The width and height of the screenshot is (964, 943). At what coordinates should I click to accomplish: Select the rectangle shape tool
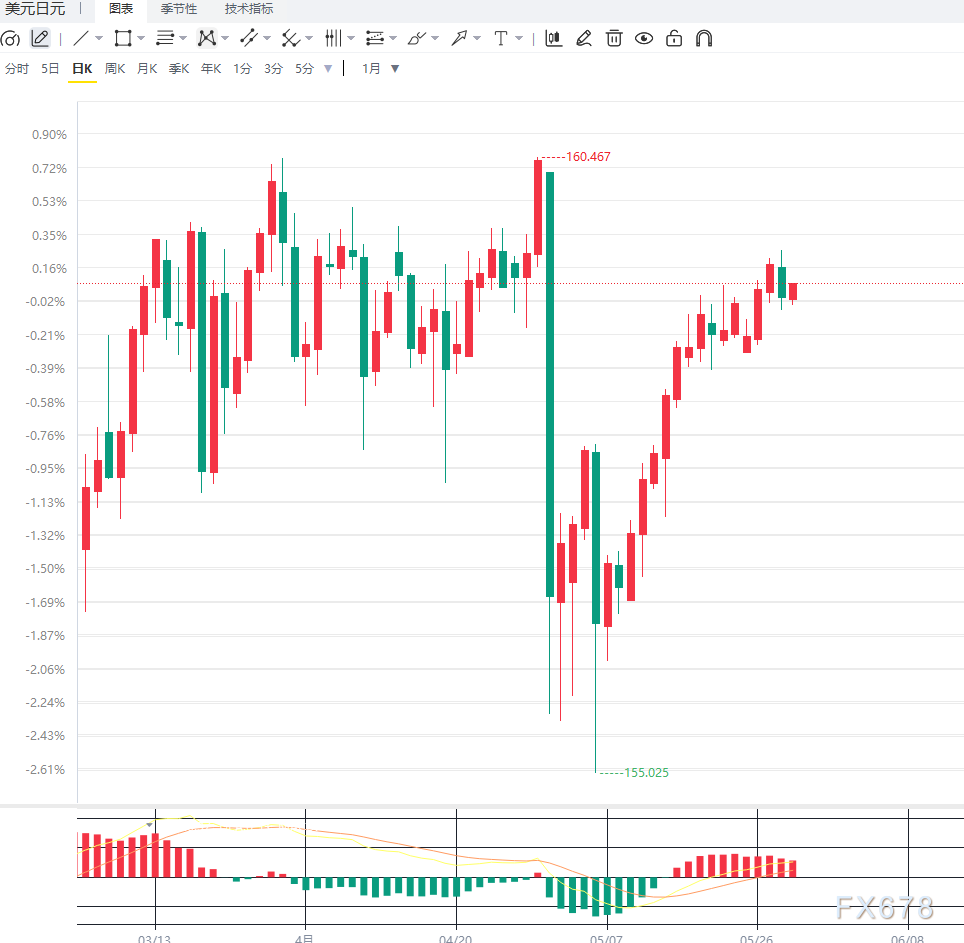click(x=123, y=39)
